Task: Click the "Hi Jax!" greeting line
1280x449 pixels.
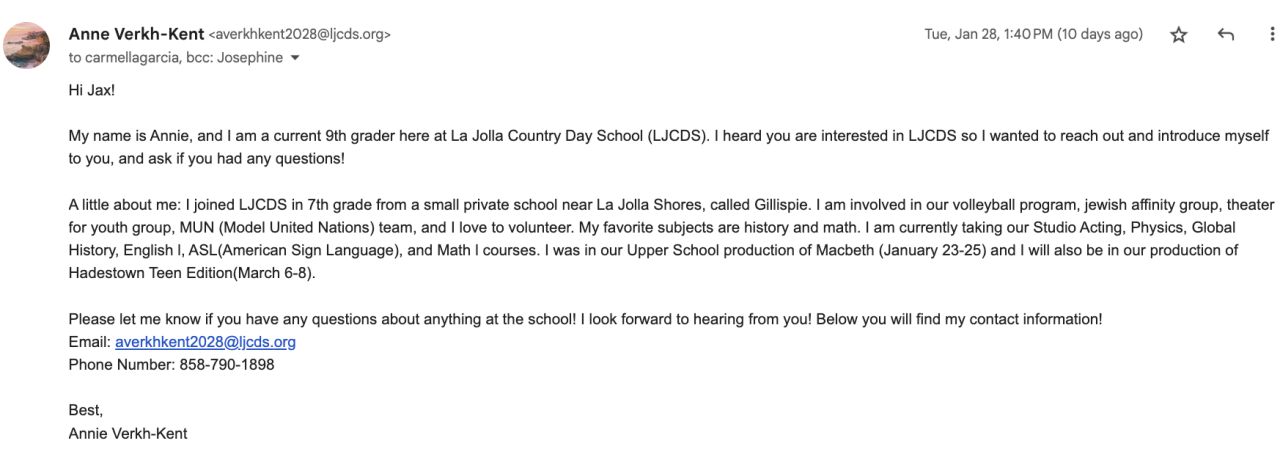Action: point(92,90)
